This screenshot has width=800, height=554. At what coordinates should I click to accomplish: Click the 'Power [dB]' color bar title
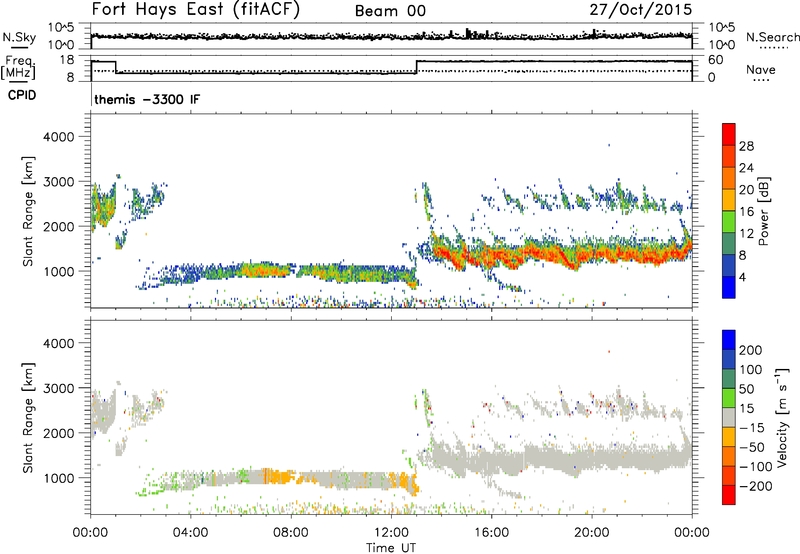pyautogui.click(x=763, y=211)
